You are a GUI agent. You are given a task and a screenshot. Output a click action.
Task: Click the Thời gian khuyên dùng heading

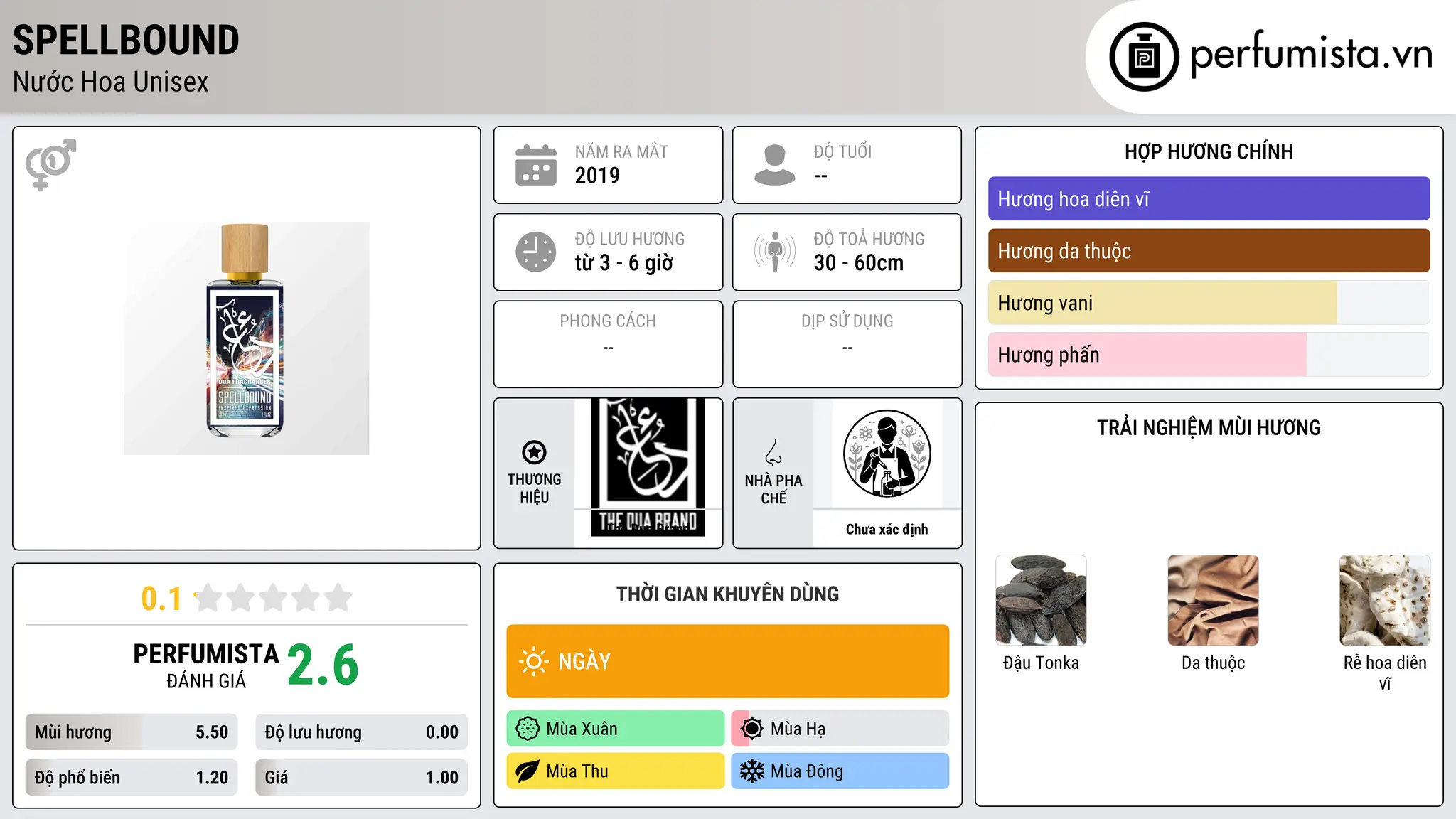[x=727, y=594]
